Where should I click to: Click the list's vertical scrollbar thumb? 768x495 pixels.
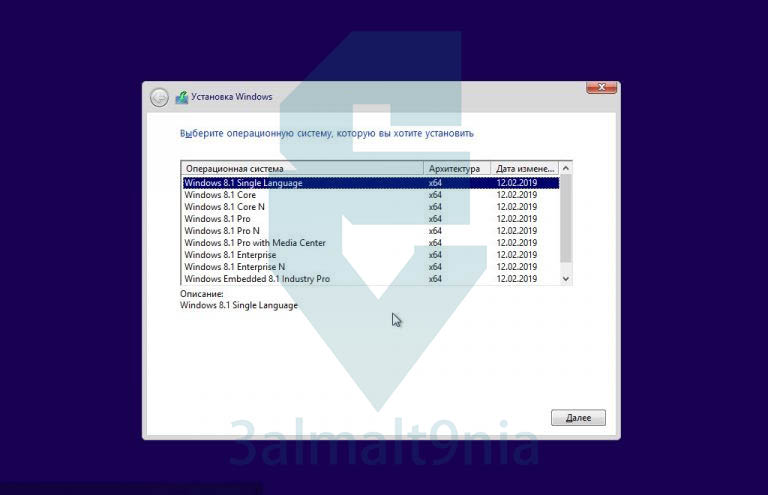click(x=566, y=219)
